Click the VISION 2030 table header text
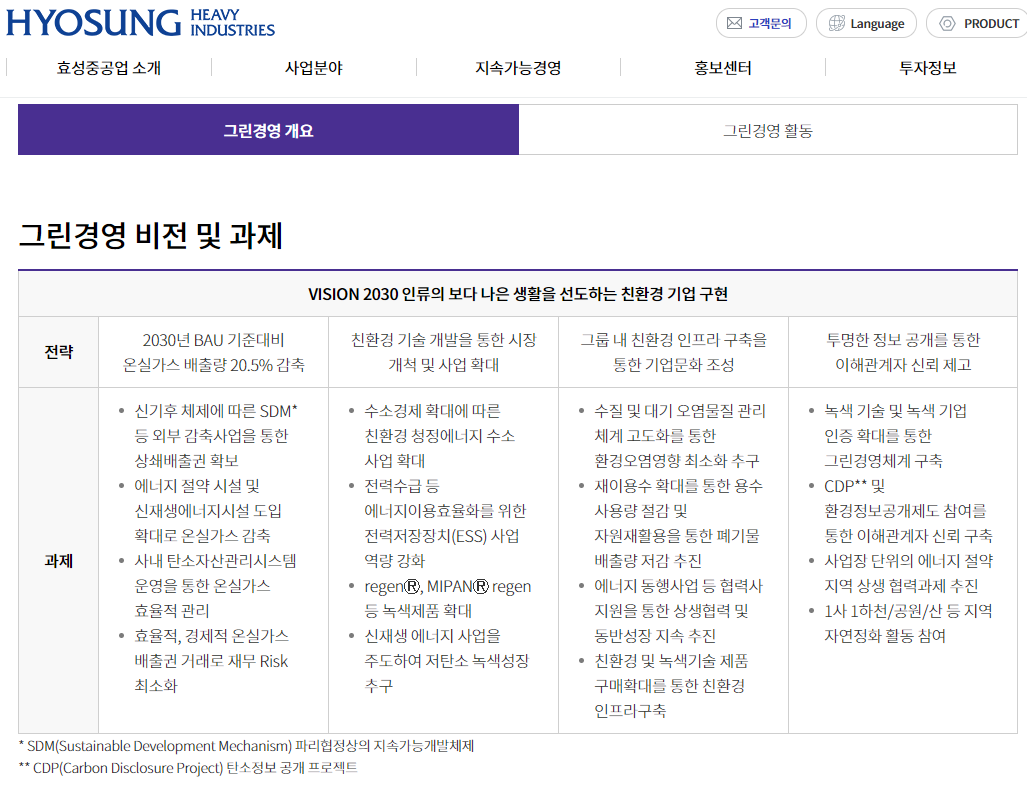The image size is (1027, 786). click(518, 294)
